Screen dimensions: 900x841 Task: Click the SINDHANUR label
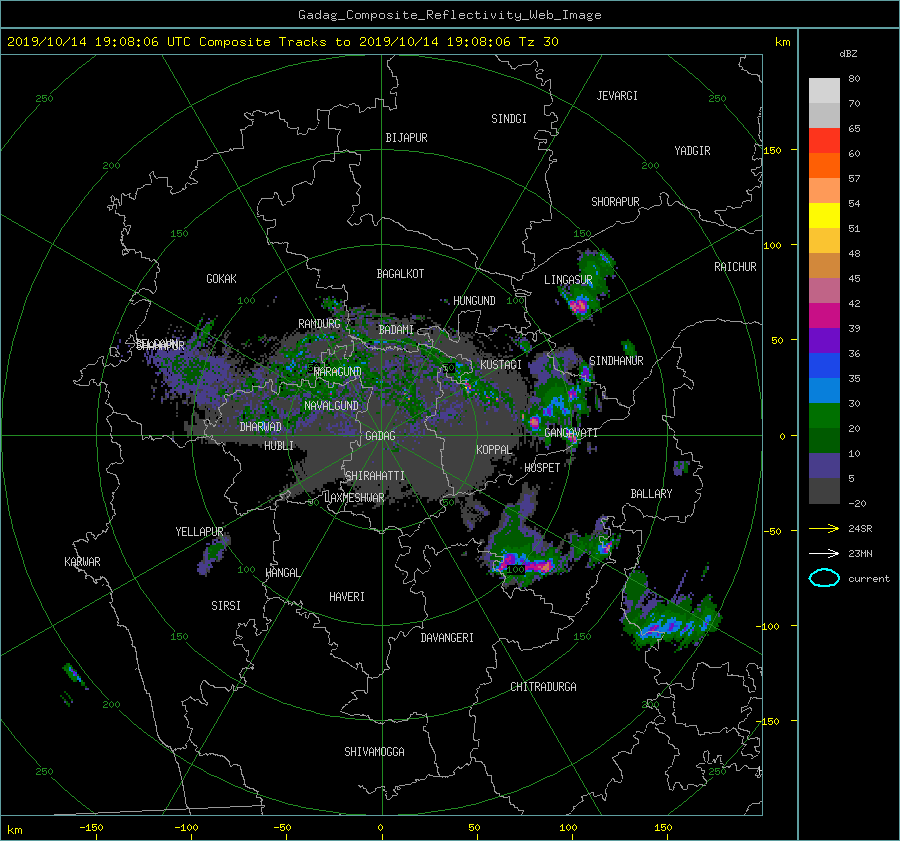pos(616,361)
